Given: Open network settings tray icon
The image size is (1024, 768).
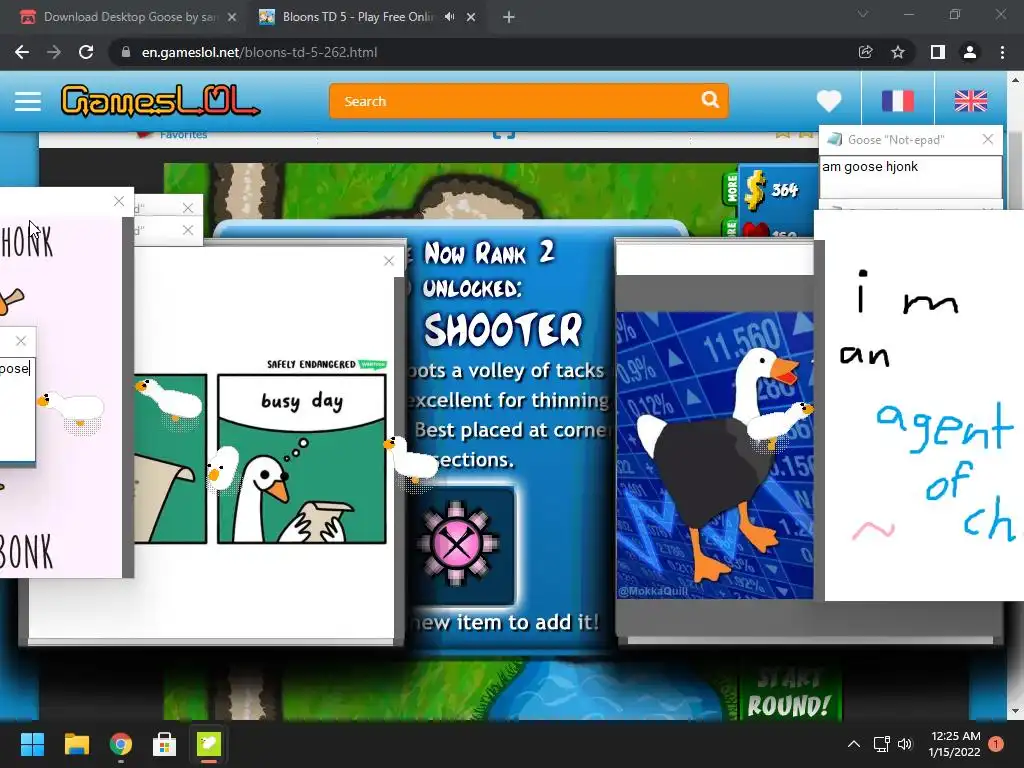Looking at the screenshot, I should point(882,744).
